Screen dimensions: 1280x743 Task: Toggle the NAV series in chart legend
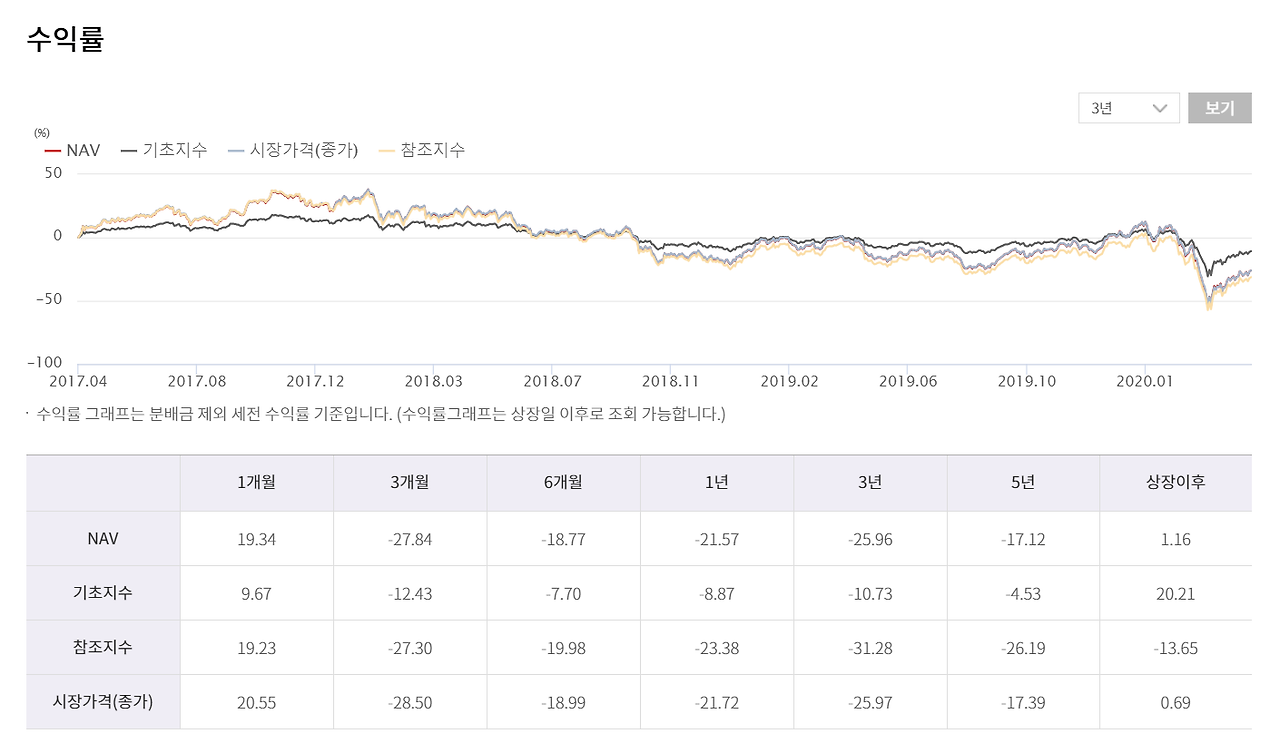pos(72,151)
